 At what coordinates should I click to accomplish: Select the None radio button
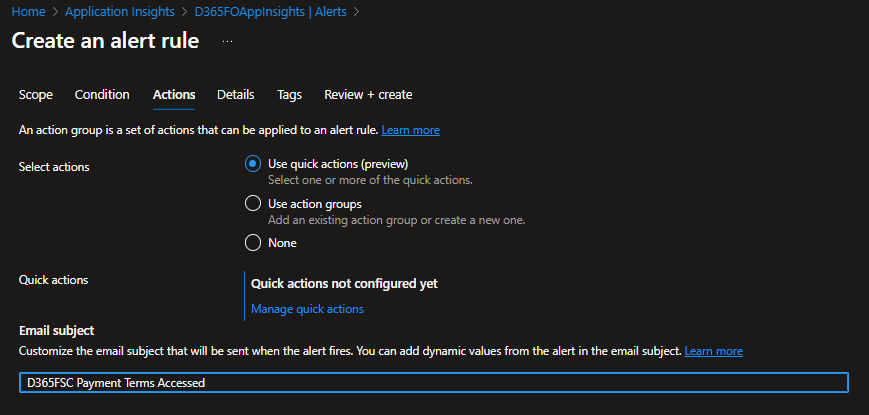pyautogui.click(x=253, y=243)
